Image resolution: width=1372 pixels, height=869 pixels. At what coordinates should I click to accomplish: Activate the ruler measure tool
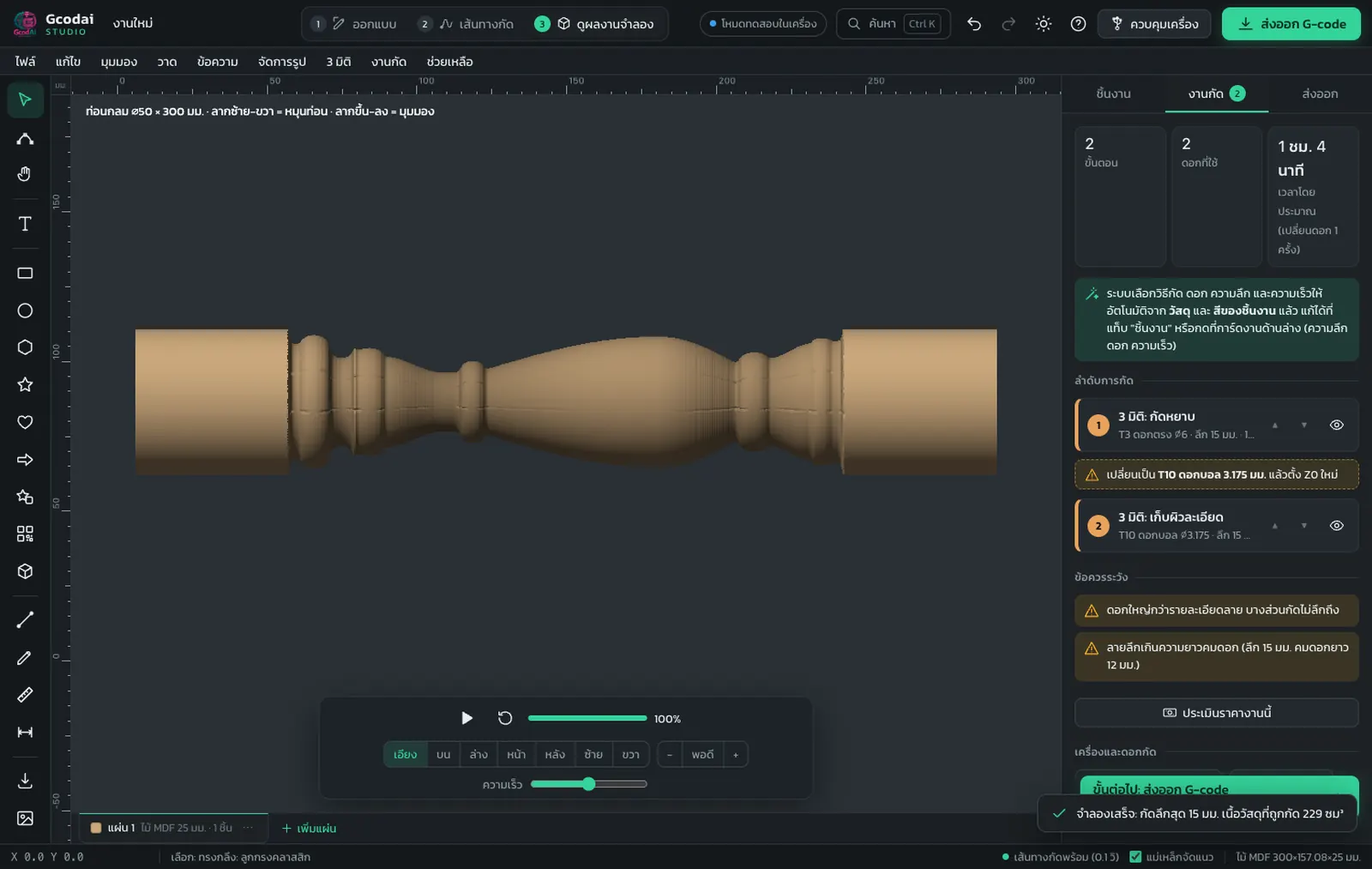(25, 695)
